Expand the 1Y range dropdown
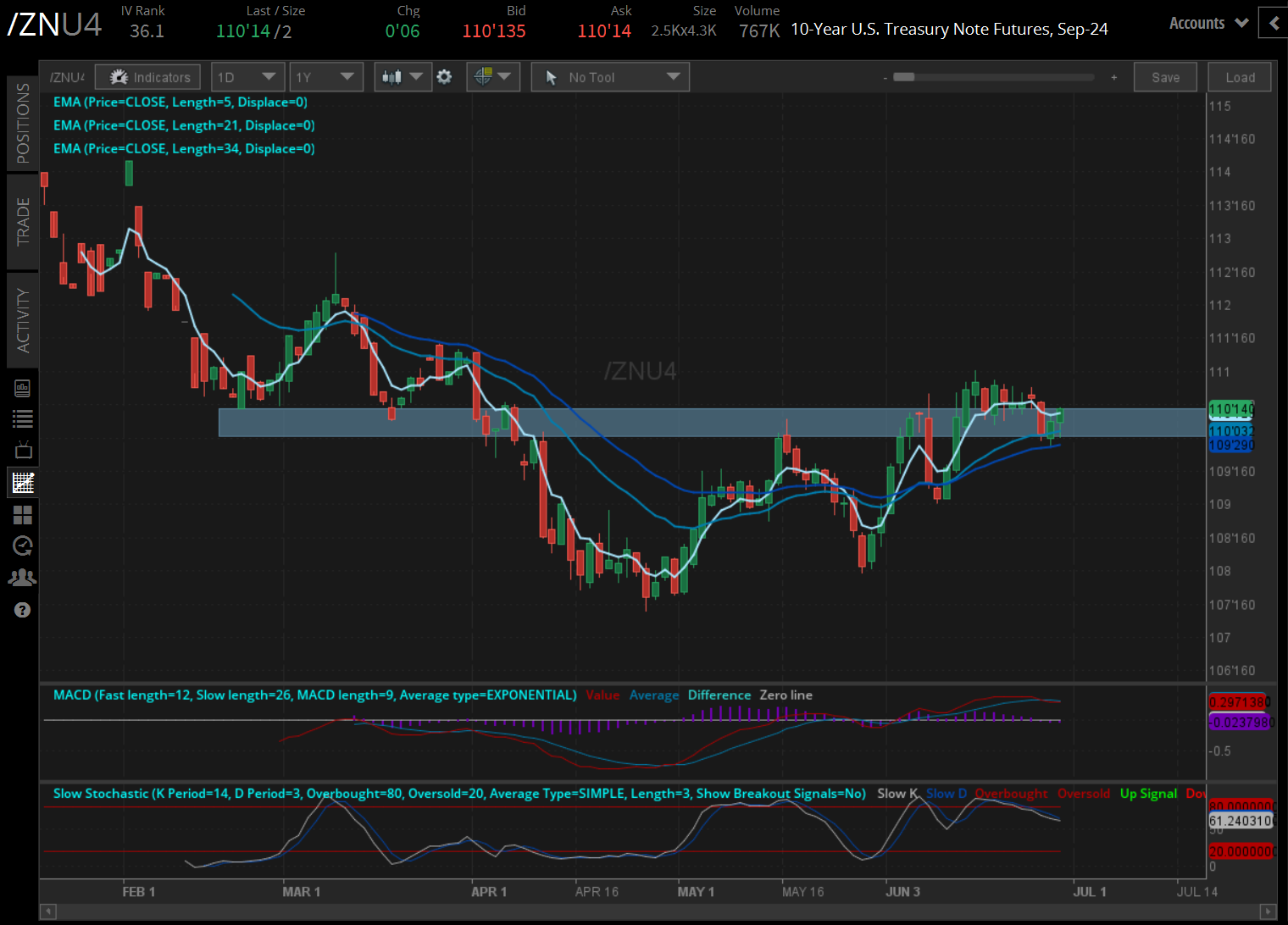This screenshot has width=1288, height=925. [325, 76]
